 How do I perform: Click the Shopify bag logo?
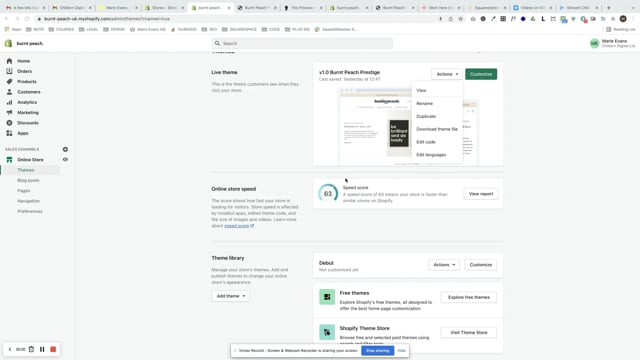click(8, 43)
